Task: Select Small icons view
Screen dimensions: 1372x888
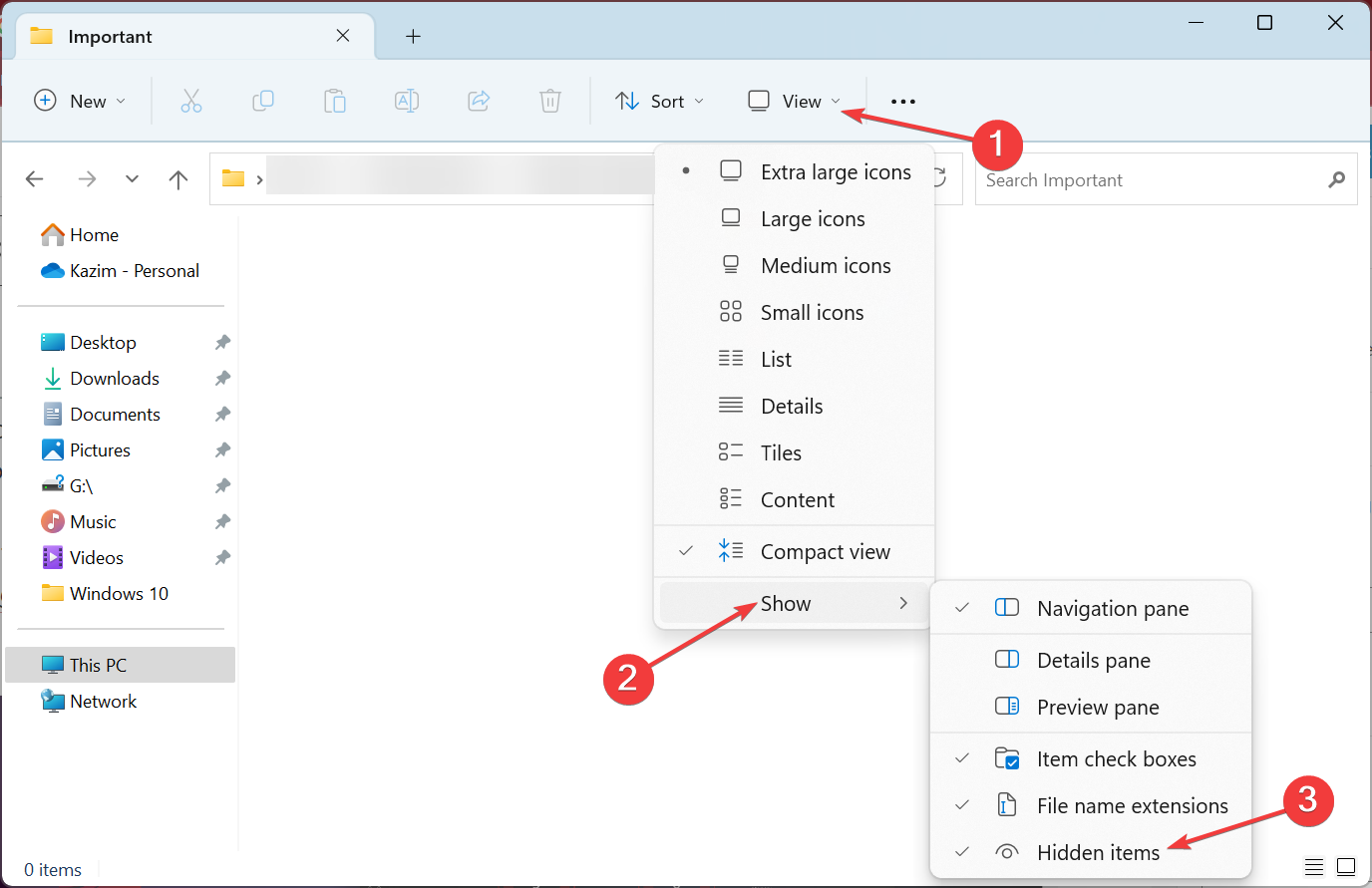Action: pyautogui.click(x=795, y=313)
